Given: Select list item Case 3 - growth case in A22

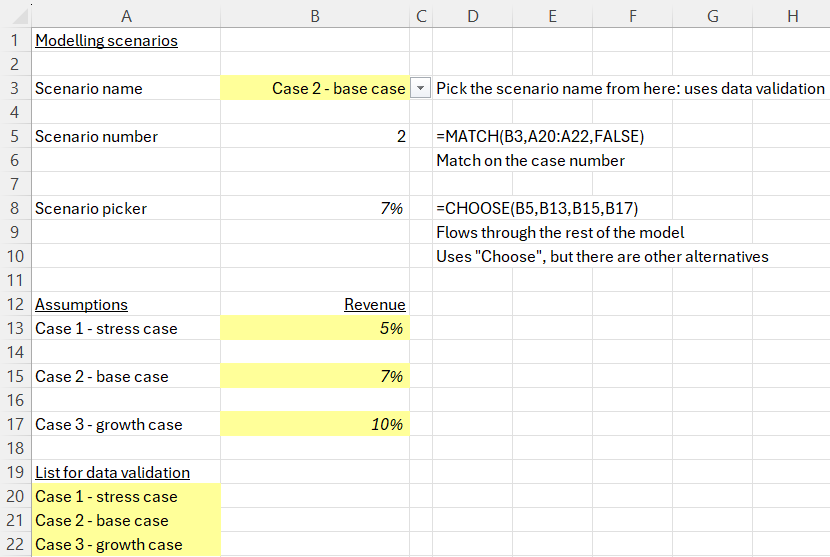Looking at the screenshot, I should coord(109,545).
